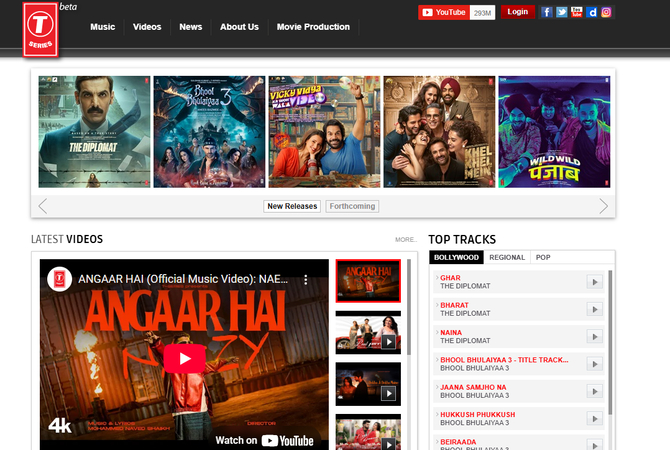The height and width of the screenshot is (450, 670).
Task: Click the YouTube subscribe button
Action: coord(444,12)
